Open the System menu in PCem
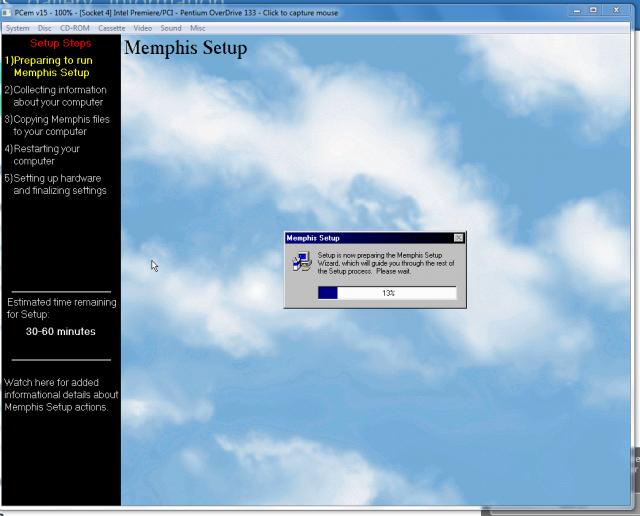Viewport: 640px width, 516px height. click(18, 28)
